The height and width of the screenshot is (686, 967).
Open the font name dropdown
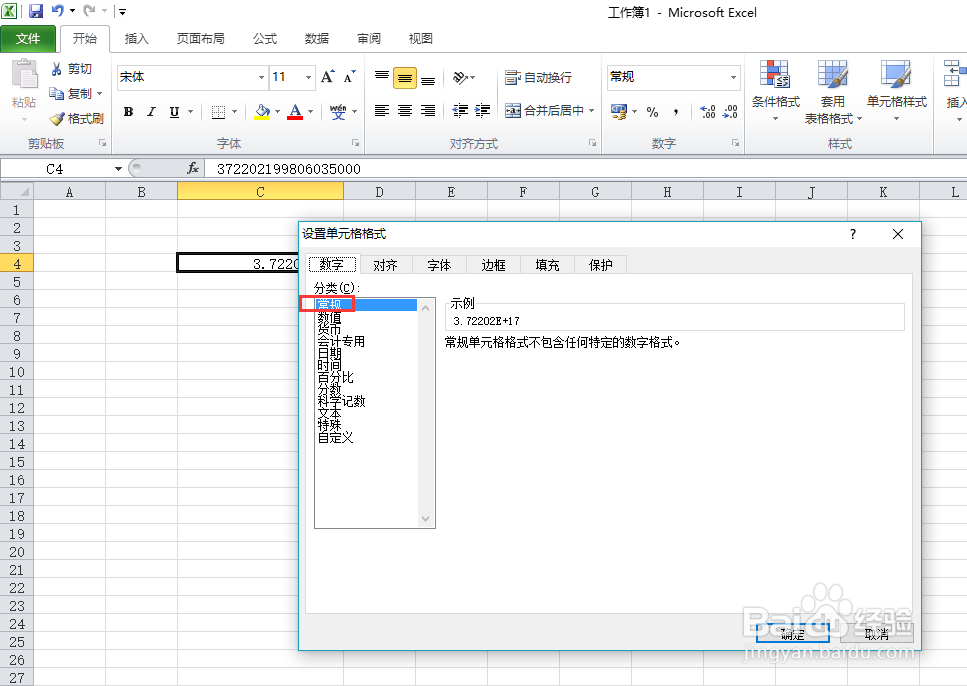click(x=259, y=77)
